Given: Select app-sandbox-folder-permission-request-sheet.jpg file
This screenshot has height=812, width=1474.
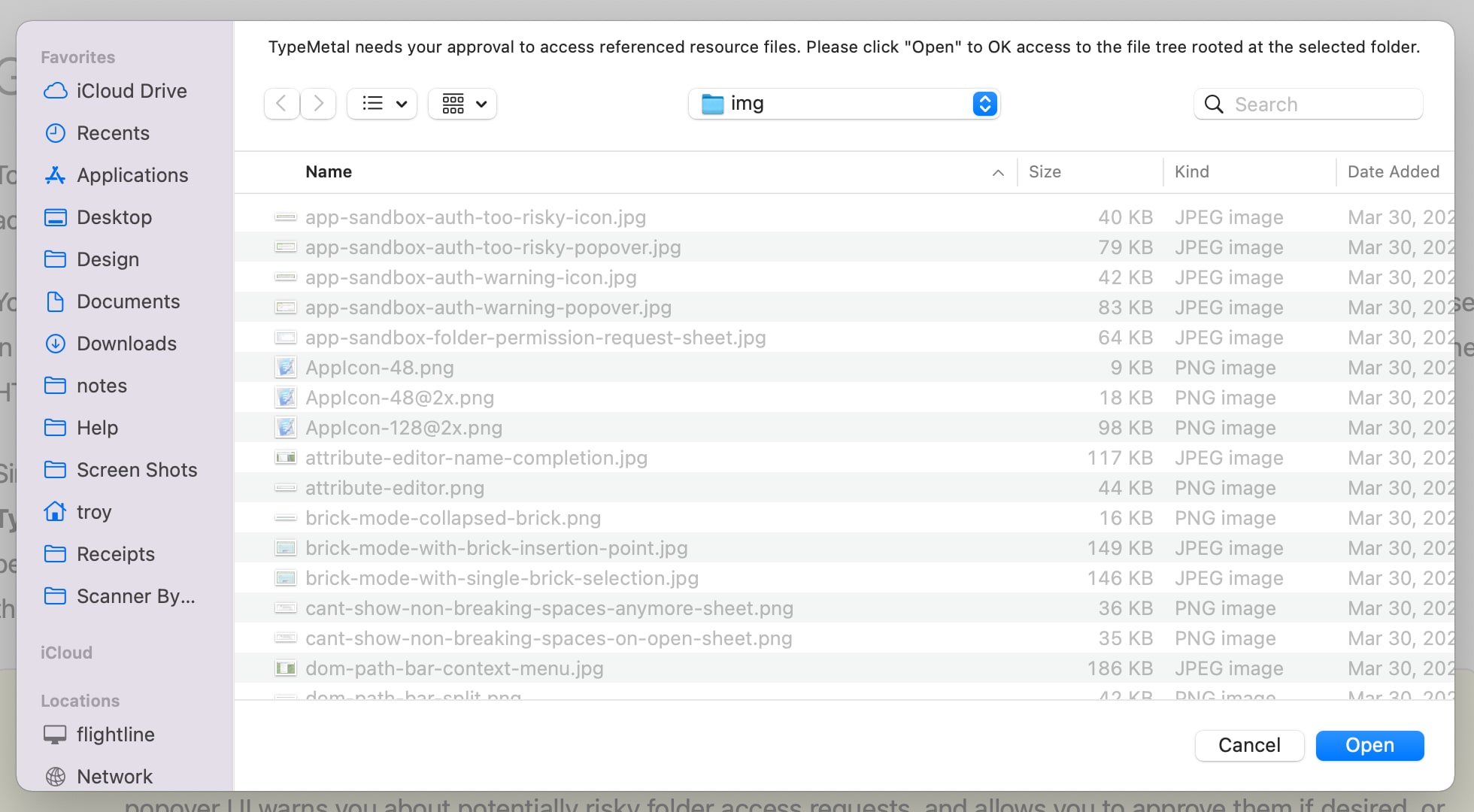Looking at the screenshot, I should (x=844, y=338).
